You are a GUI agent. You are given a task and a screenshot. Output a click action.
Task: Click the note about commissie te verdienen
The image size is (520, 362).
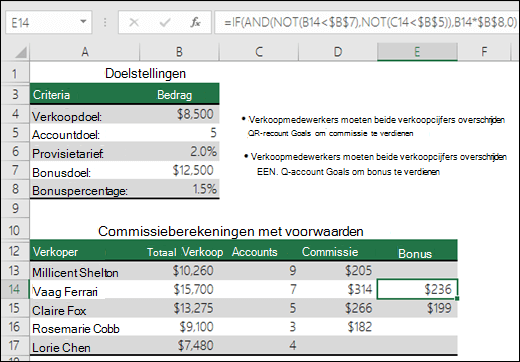pyautogui.click(x=373, y=126)
